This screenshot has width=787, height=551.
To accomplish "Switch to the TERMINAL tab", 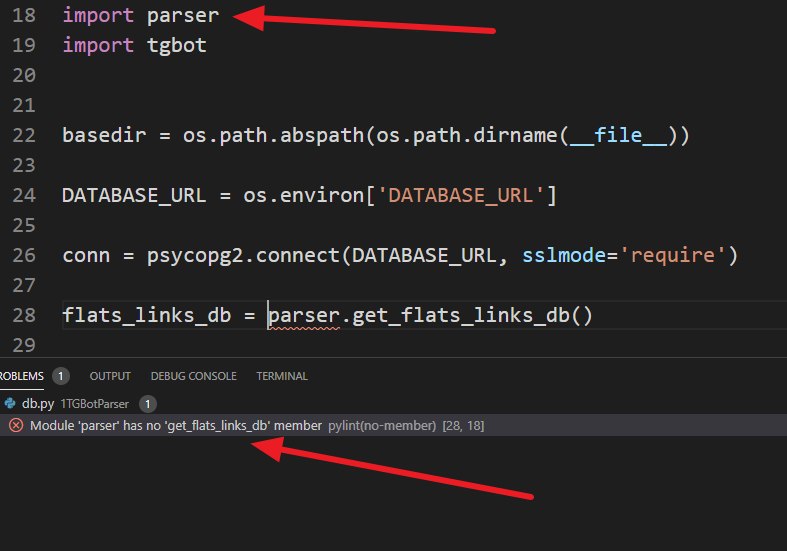I will [x=282, y=376].
